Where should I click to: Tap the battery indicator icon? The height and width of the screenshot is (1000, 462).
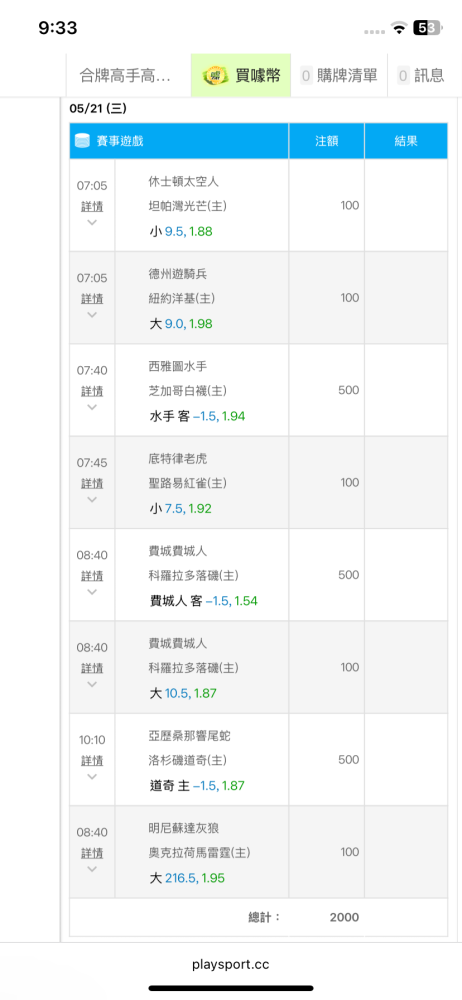coord(426,27)
